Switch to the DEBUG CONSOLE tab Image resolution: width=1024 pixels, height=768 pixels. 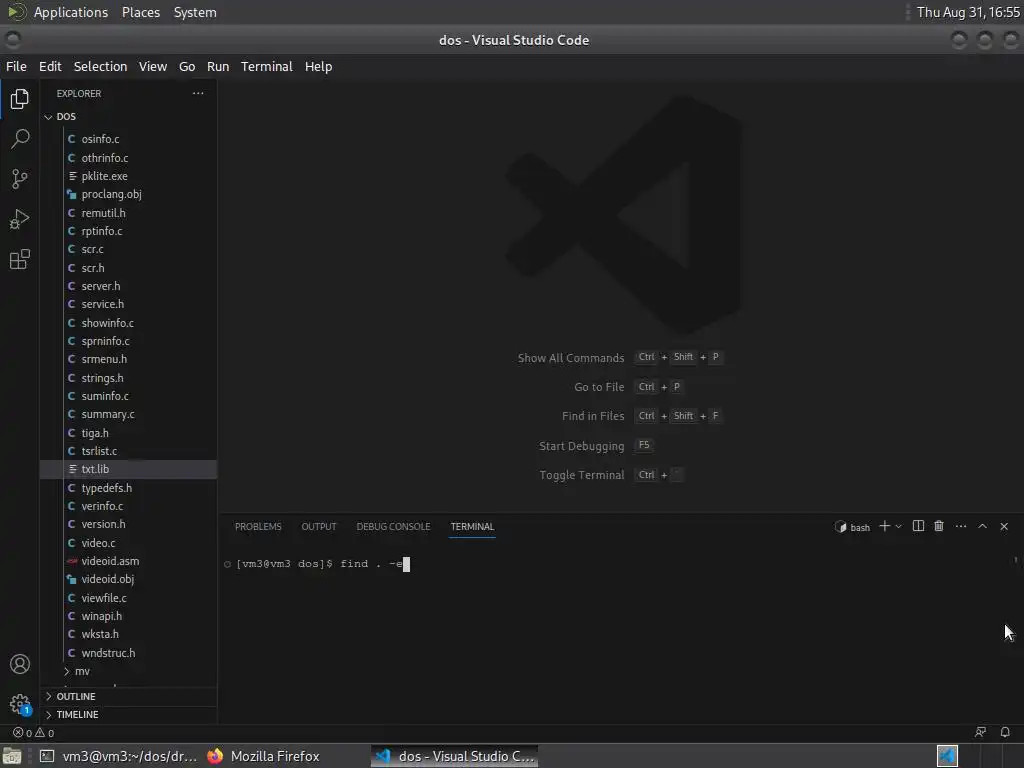point(393,526)
